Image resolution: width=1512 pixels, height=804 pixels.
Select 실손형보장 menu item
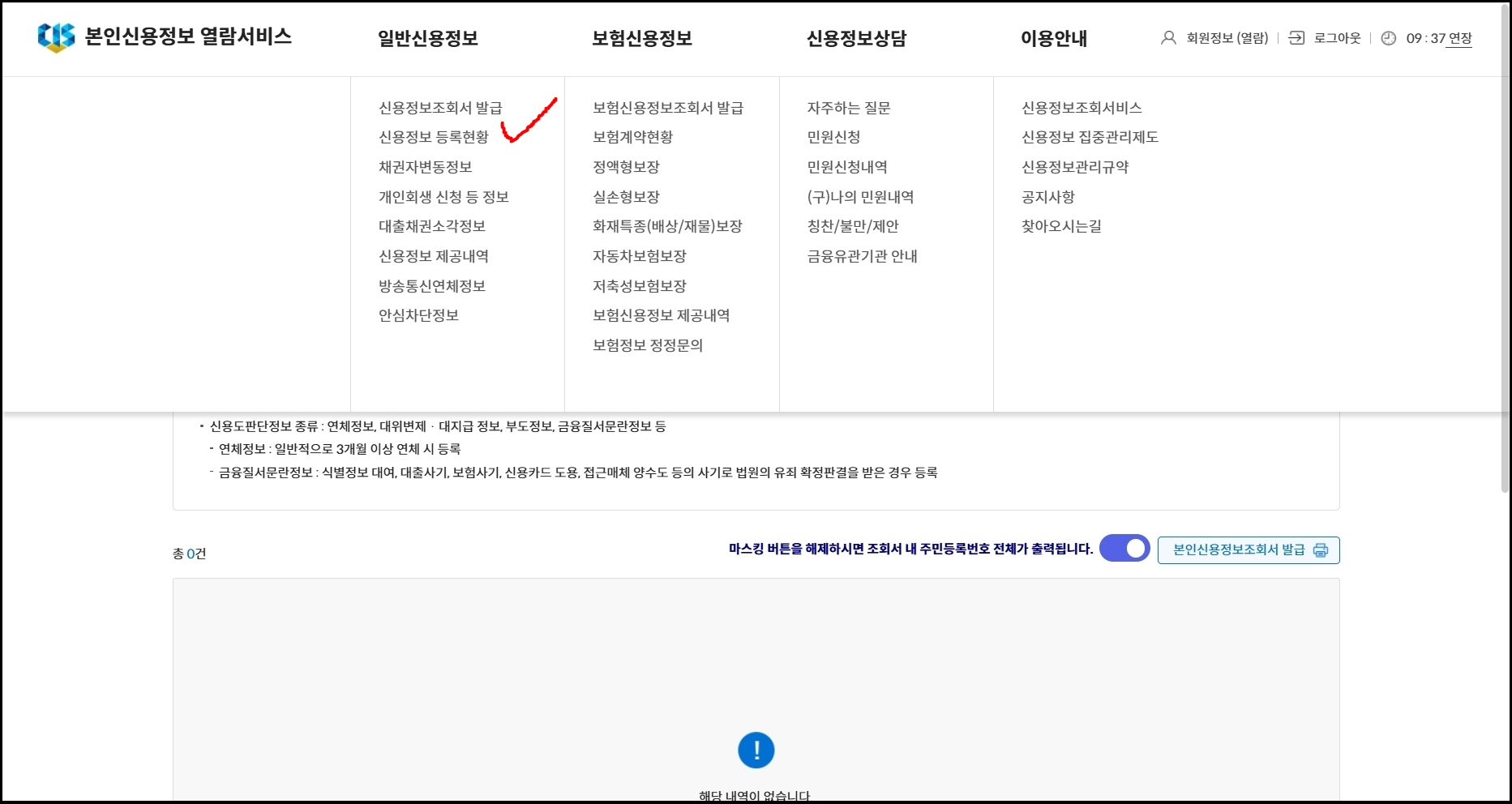click(x=627, y=197)
